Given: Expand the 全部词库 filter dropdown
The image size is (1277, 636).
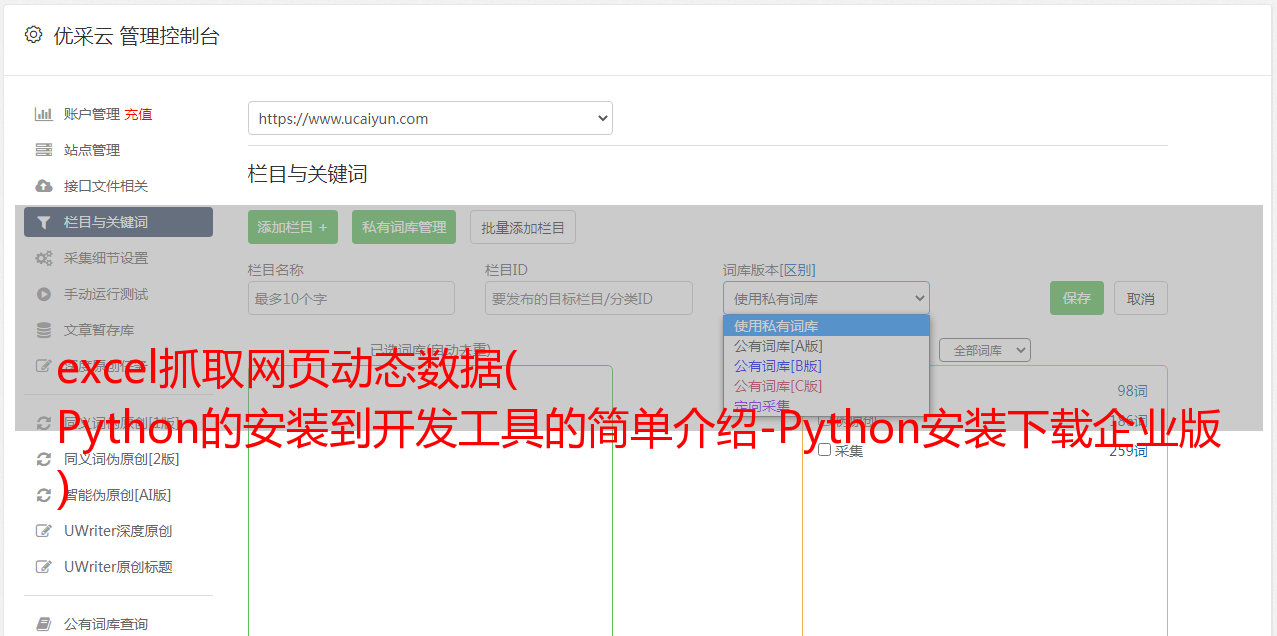Looking at the screenshot, I should point(984,350).
